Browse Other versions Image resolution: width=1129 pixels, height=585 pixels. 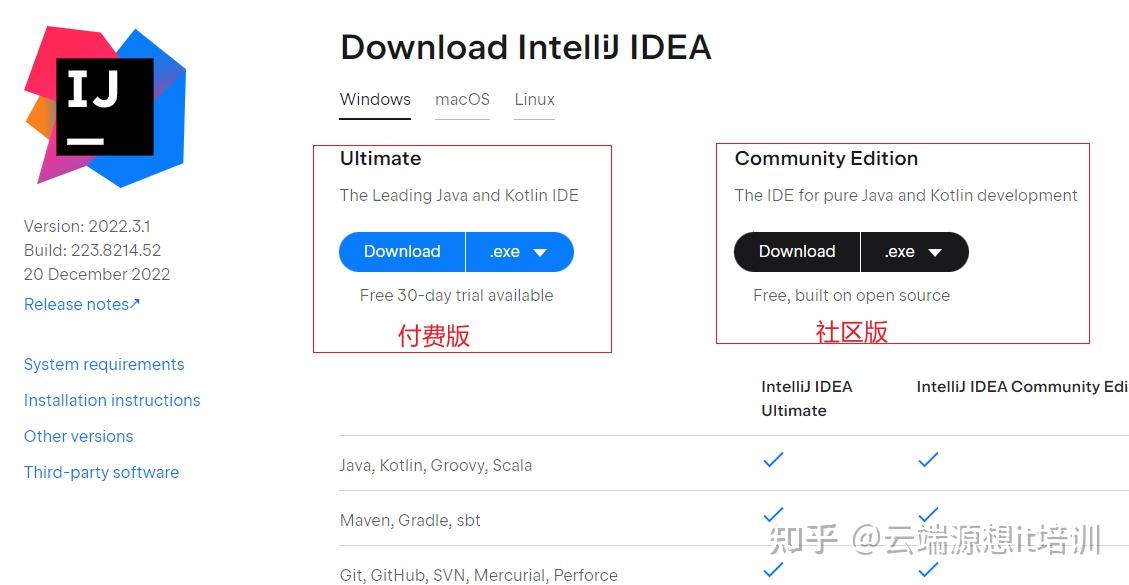[x=78, y=436]
